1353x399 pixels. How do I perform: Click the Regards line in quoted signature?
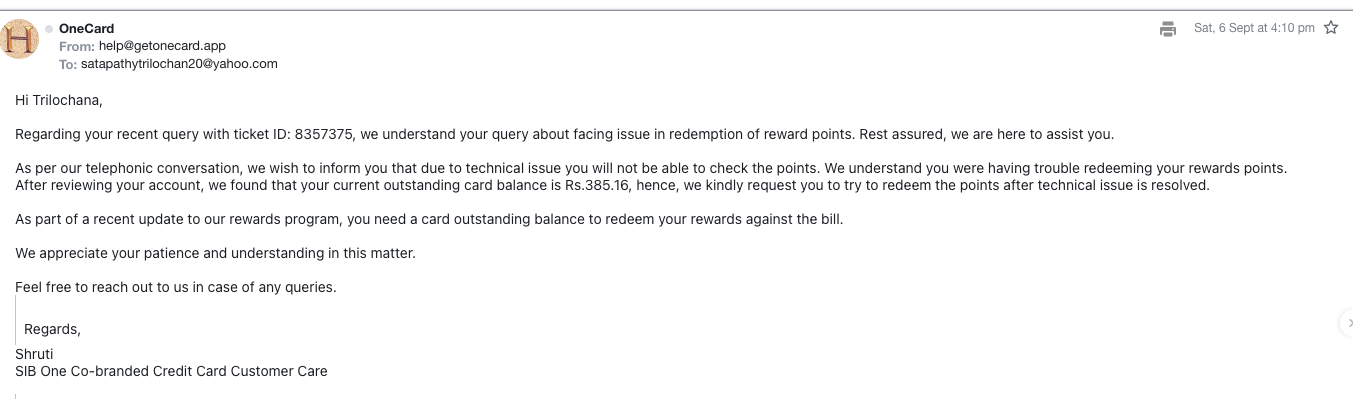tap(52, 329)
